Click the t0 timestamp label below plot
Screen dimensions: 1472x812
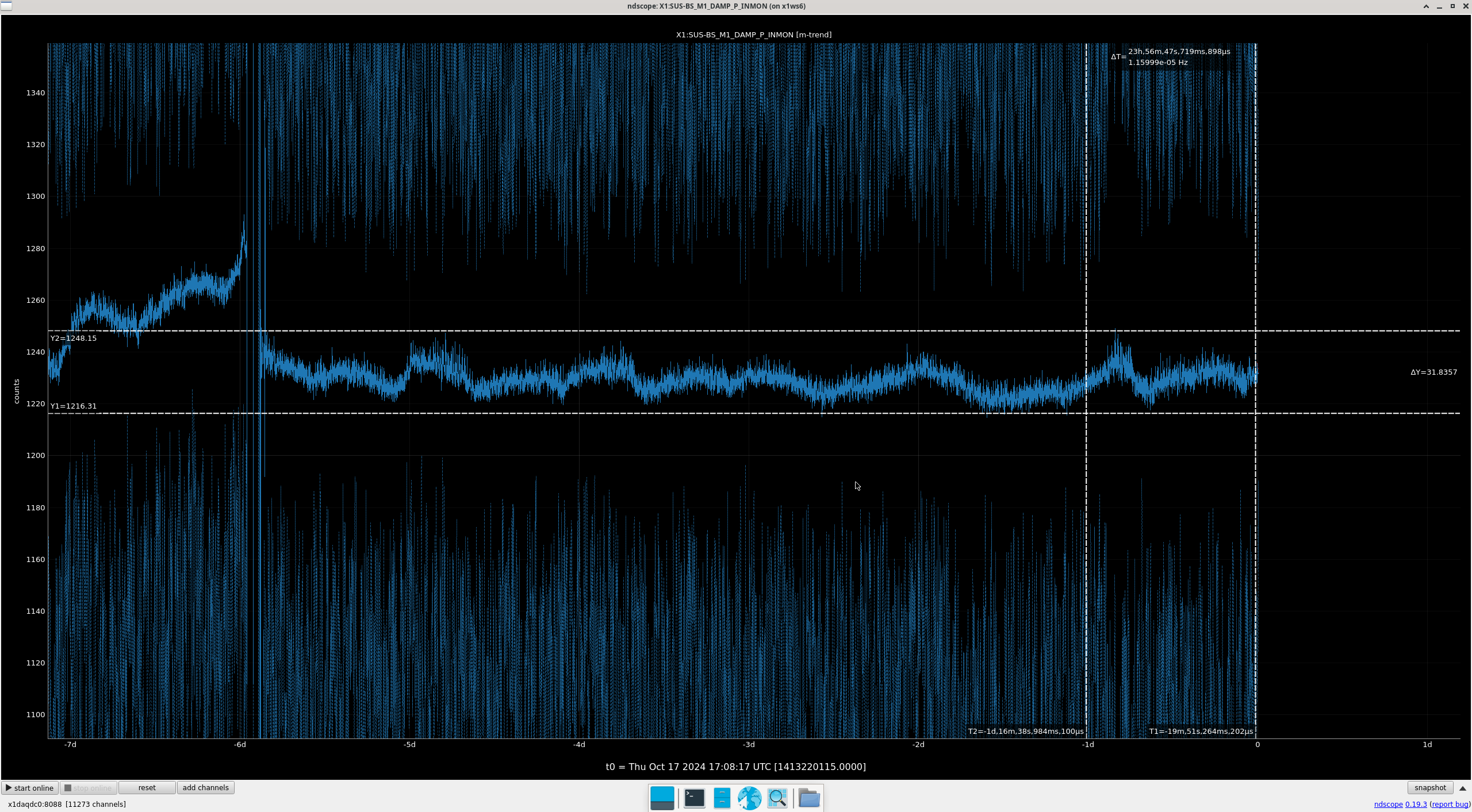coord(735,767)
